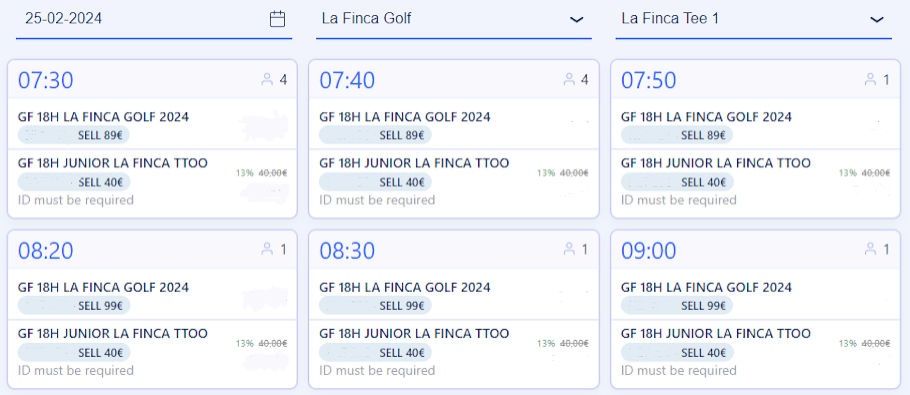Screen dimensions: 910x395
Task: Select GF 18H LA FINCA GOLF 2024 at 07:50
Action: (706, 117)
